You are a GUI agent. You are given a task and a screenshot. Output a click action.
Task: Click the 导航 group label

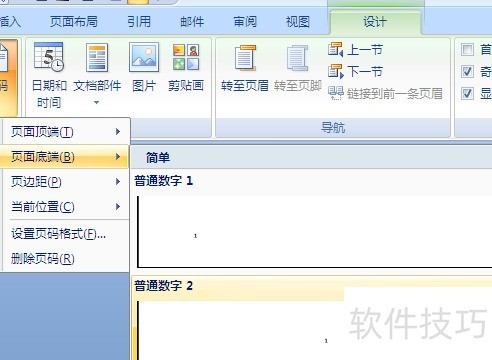(x=333, y=128)
